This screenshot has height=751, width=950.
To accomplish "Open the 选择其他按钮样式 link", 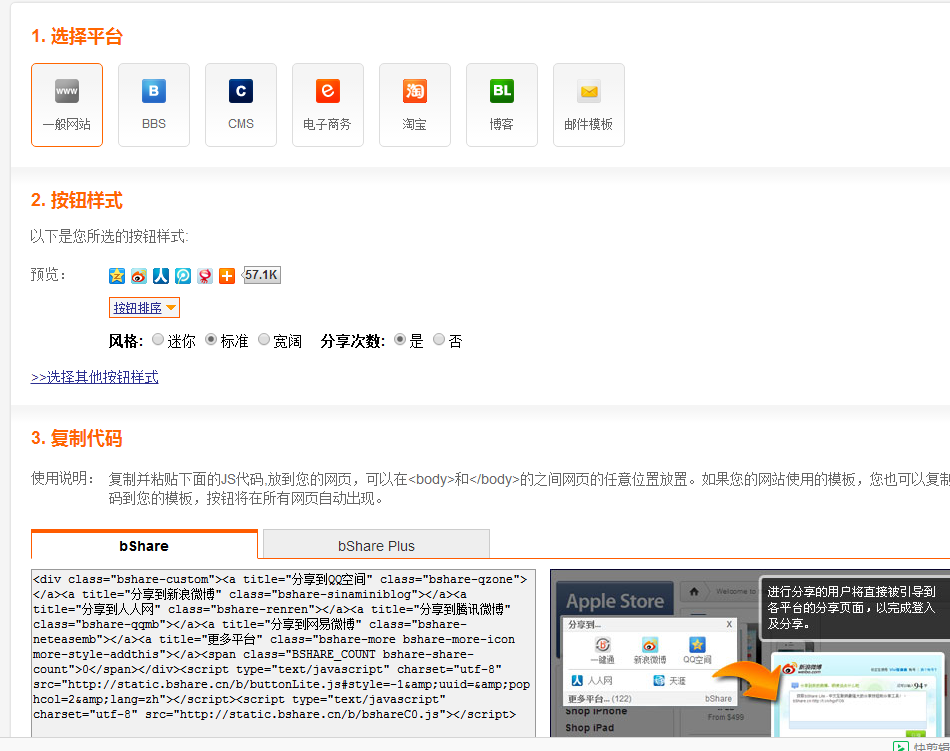I will (x=95, y=377).
